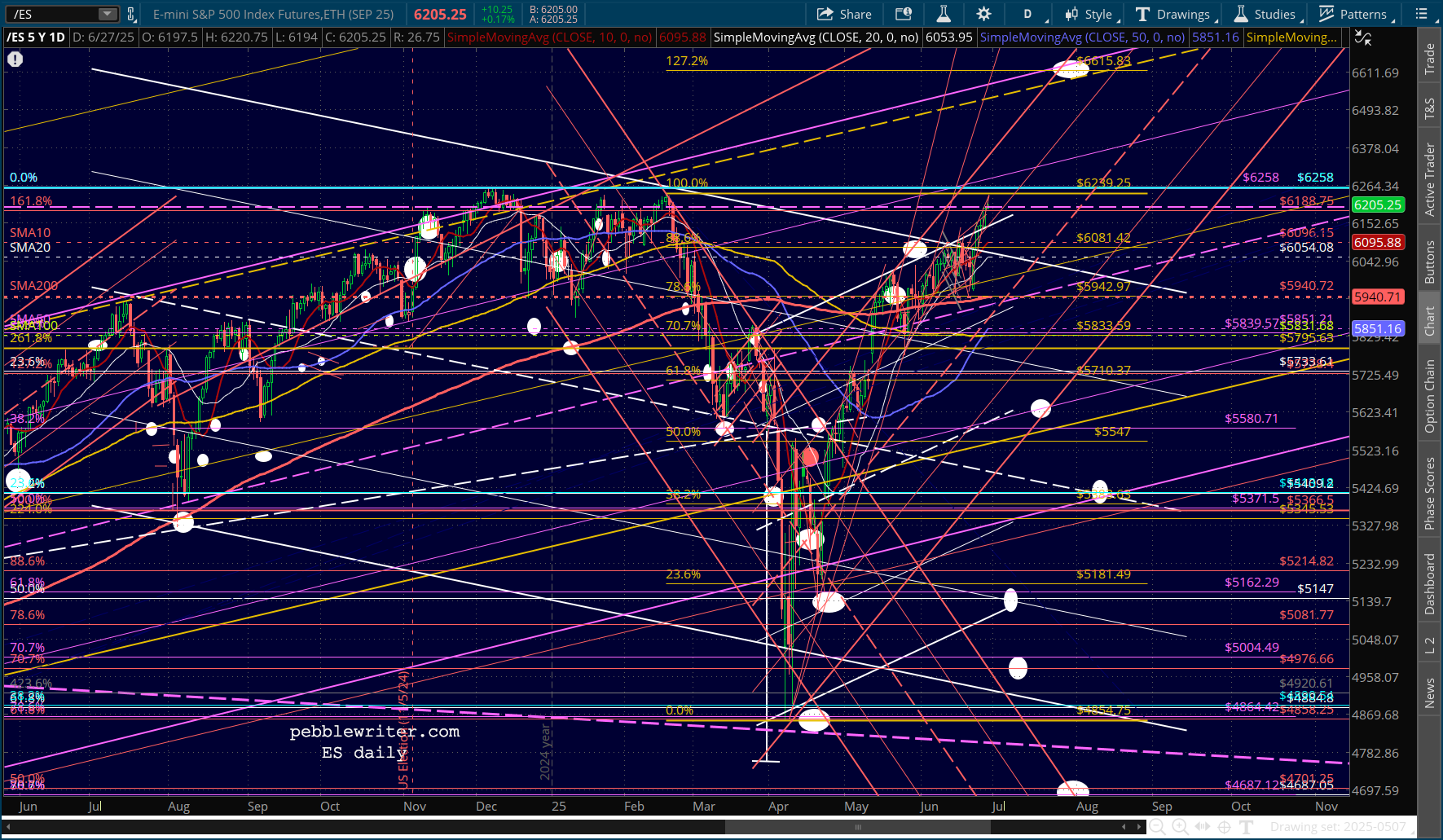This screenshot has height=840, width=1443.
Task: Open the chart list menu icon
Action: [x=1422, y=14]
